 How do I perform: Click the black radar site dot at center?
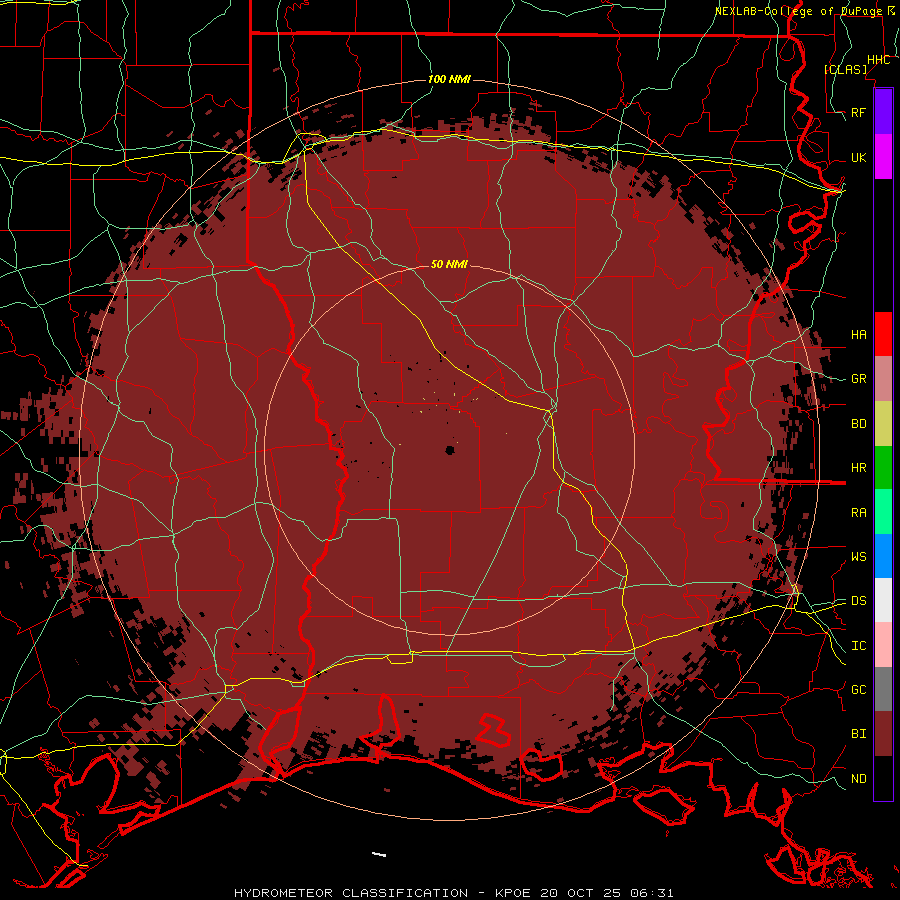tap(450, 451)
